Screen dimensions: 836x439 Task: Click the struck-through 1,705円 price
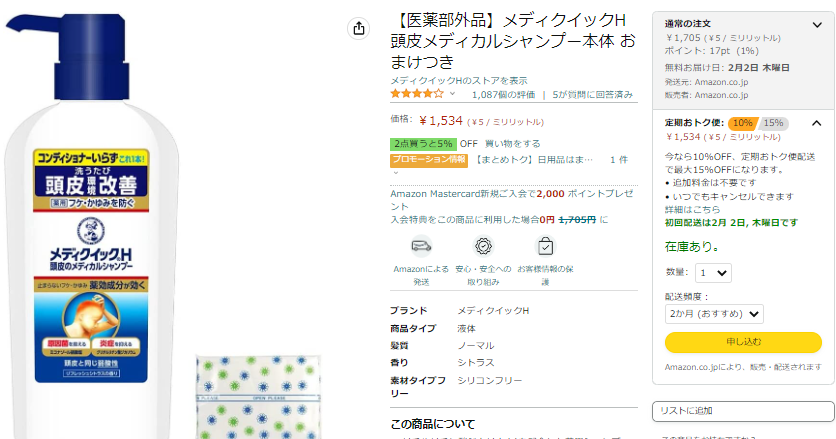577,220
